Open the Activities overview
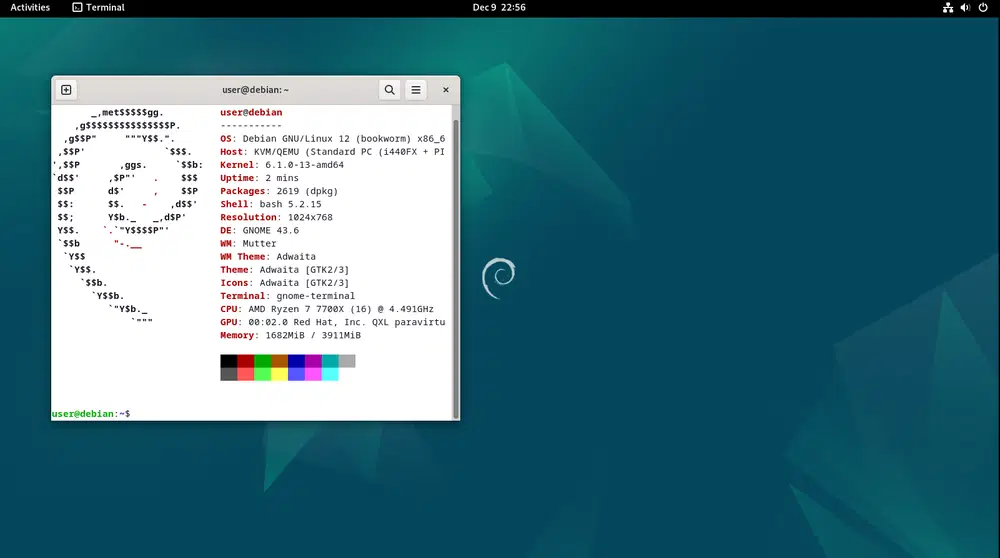Image resolution: width=1000 pixels, height=558 pixels. (30, 8)
